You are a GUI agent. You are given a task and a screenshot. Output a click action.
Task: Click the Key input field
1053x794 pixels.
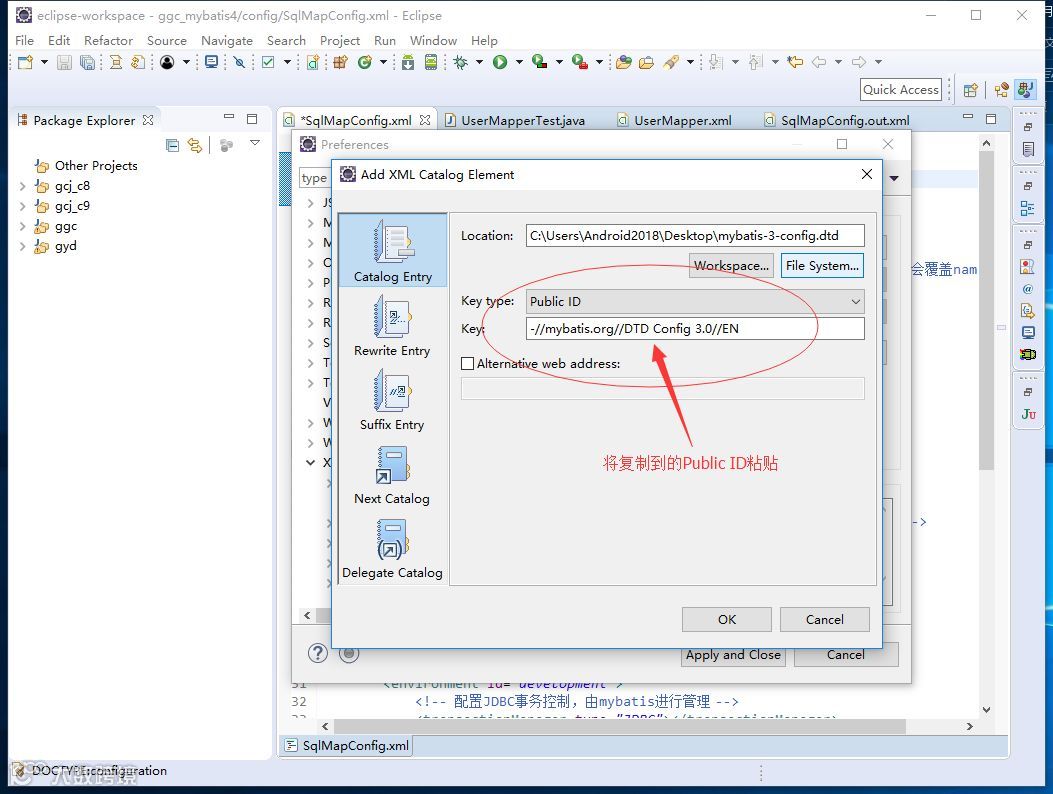(x=695, y=328)
